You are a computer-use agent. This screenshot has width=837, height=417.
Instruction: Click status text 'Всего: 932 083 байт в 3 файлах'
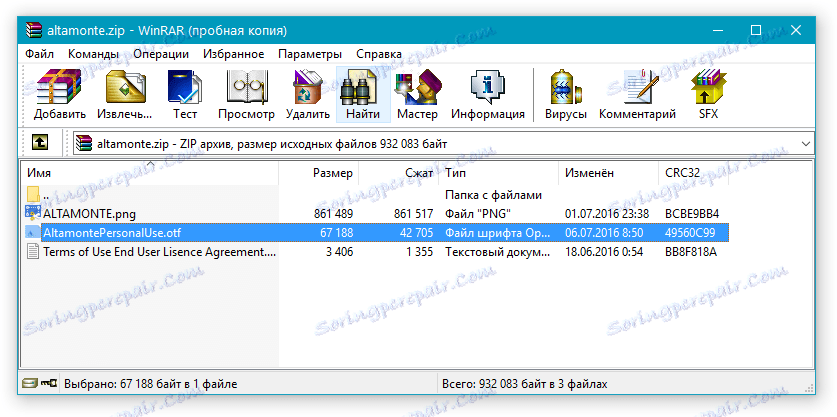[x=525, y=384]
